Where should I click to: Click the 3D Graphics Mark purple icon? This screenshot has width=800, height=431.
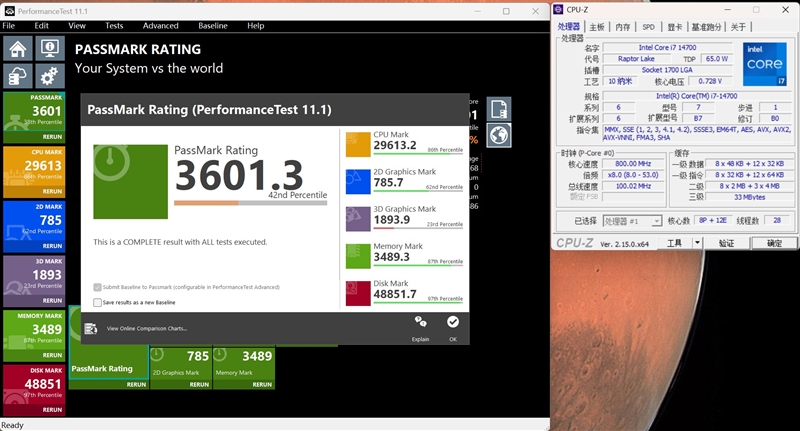[x=358, y=219]
